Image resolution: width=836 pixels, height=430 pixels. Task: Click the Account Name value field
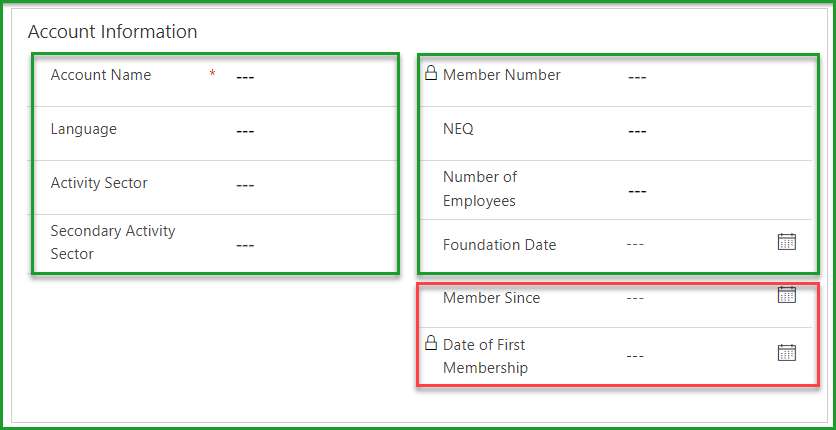click(245, 77)
